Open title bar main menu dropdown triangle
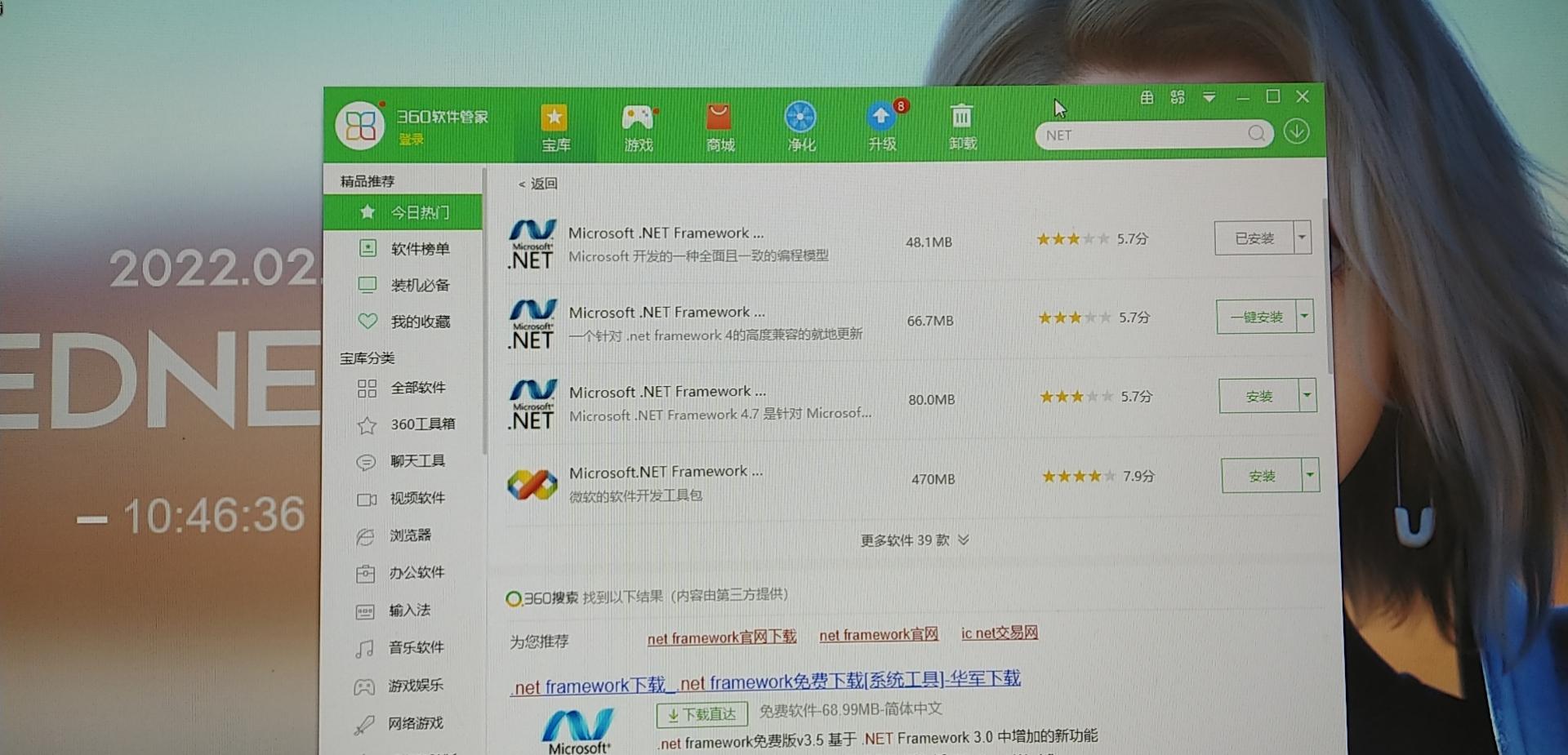Viewport: 1568px width, 755px height. 1209,97
